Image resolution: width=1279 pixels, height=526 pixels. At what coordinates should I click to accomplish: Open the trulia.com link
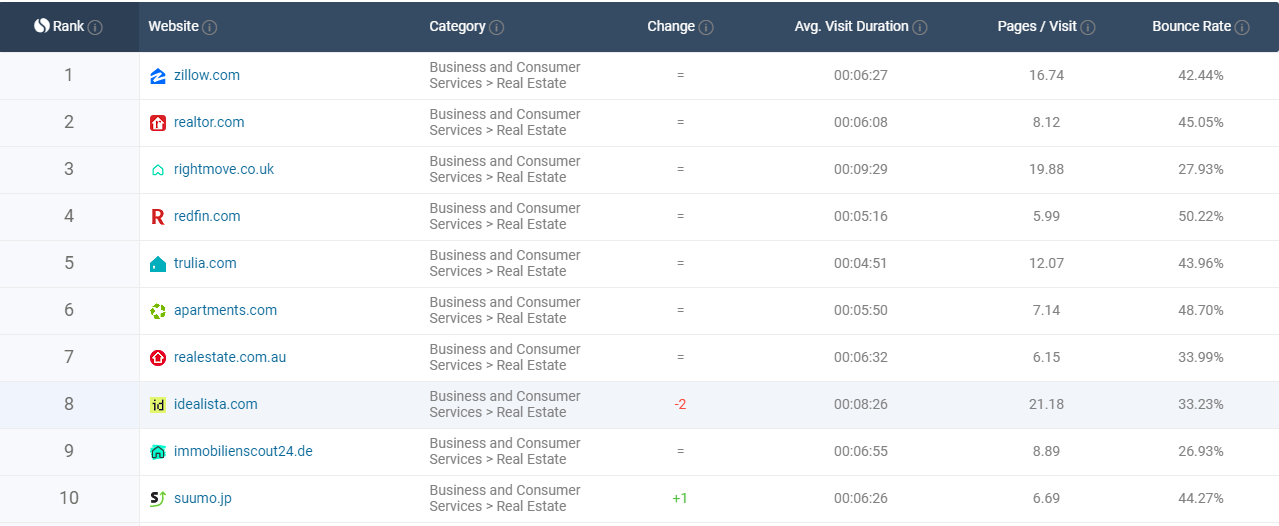[x=205, y=263]
